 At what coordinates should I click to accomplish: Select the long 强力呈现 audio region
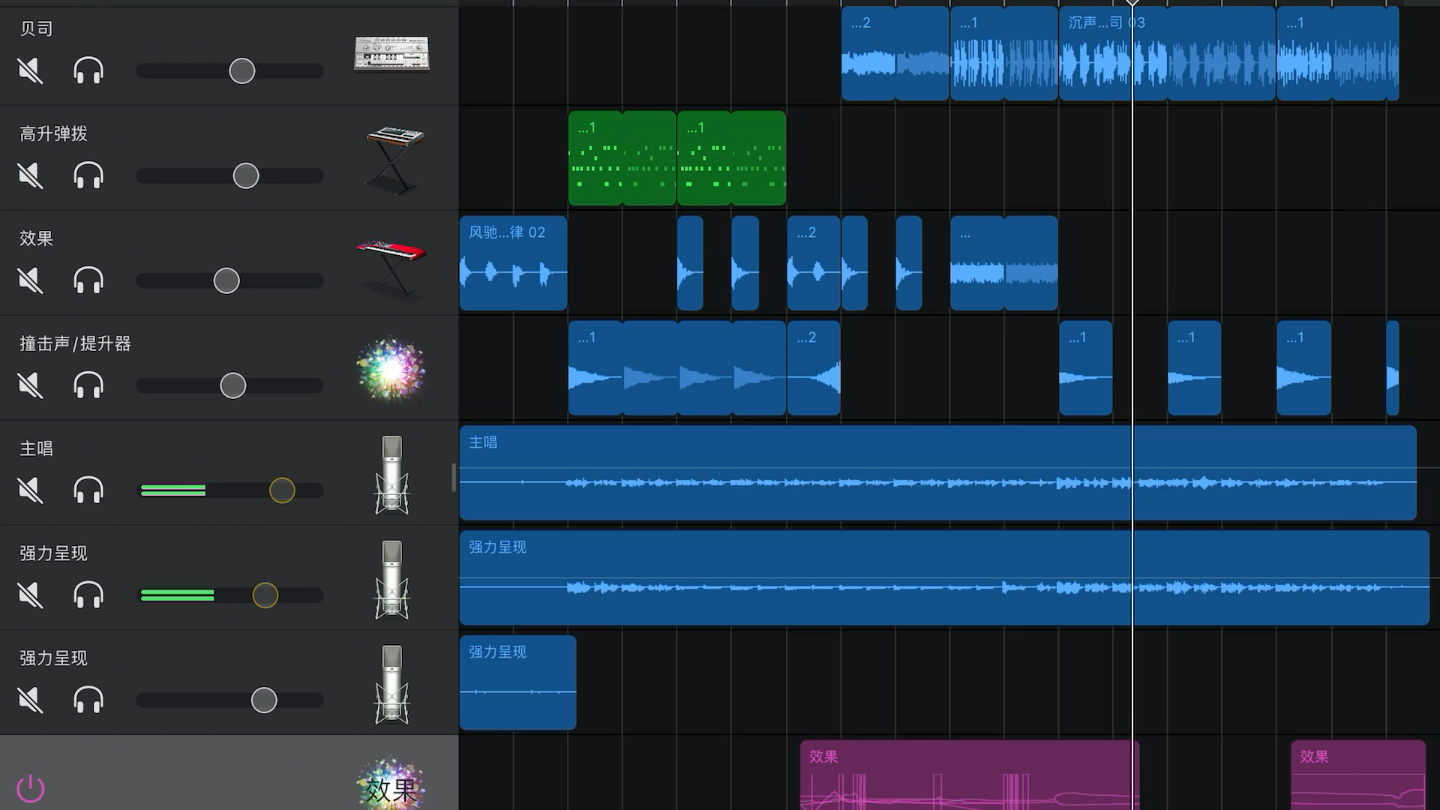click(x=944, y=578)
